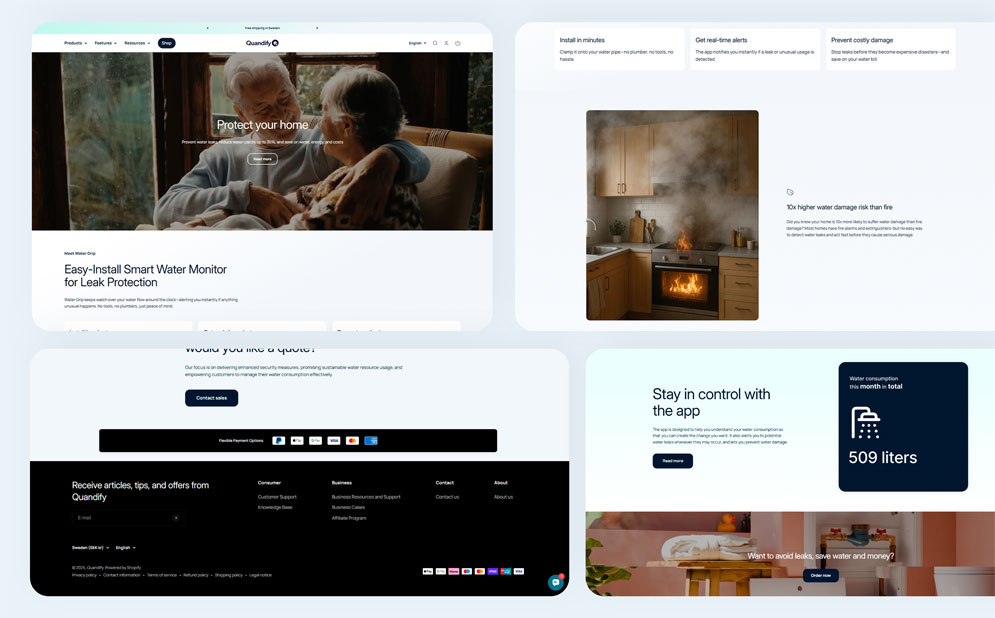Open the search icon in the header
The width and height of the screenshot is (995, 618).
point(435,43)
